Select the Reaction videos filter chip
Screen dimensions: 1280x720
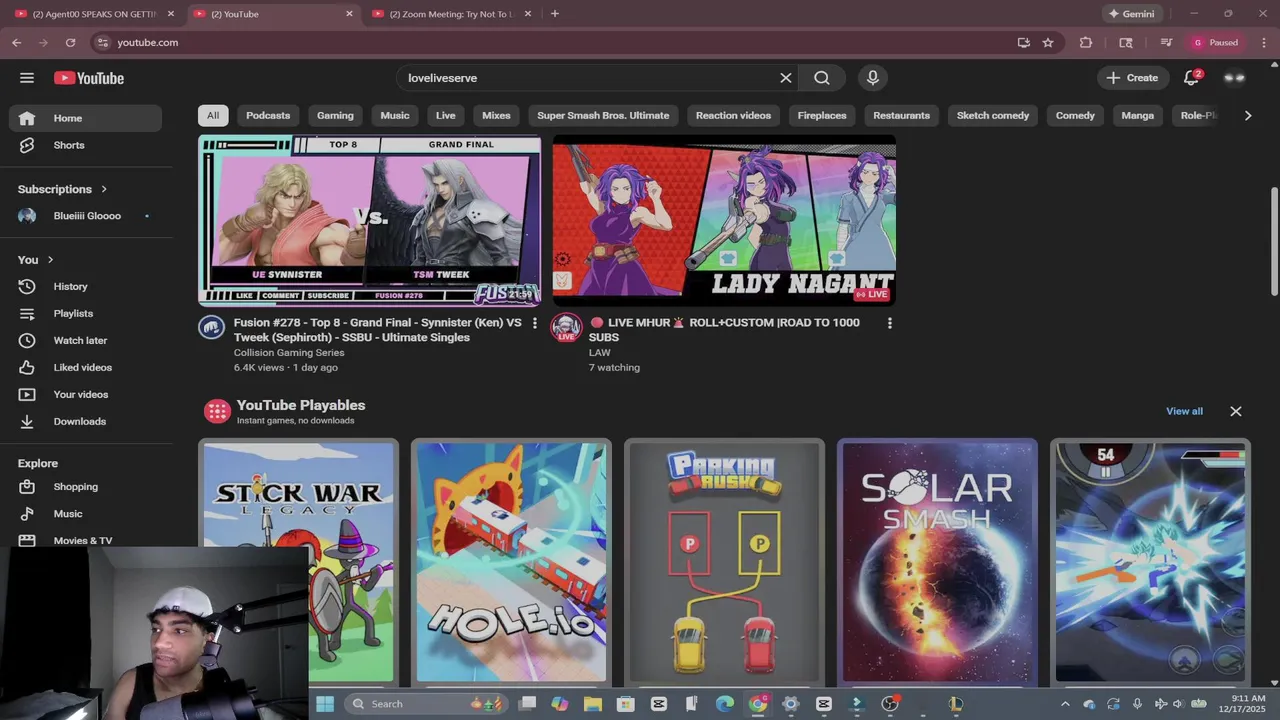pos(733,116)
